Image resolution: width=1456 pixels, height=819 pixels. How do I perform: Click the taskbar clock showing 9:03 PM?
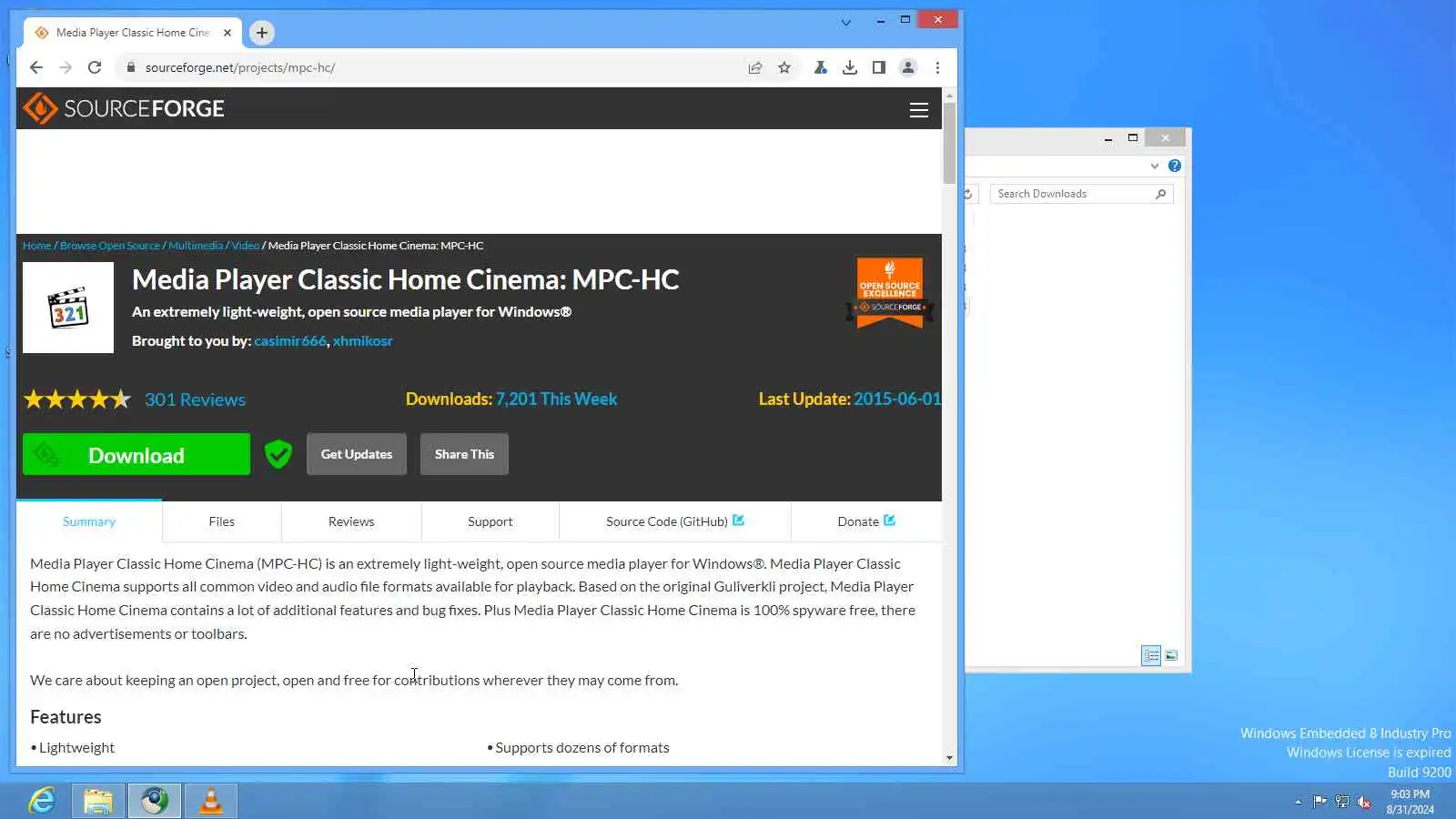(1410, 802)
